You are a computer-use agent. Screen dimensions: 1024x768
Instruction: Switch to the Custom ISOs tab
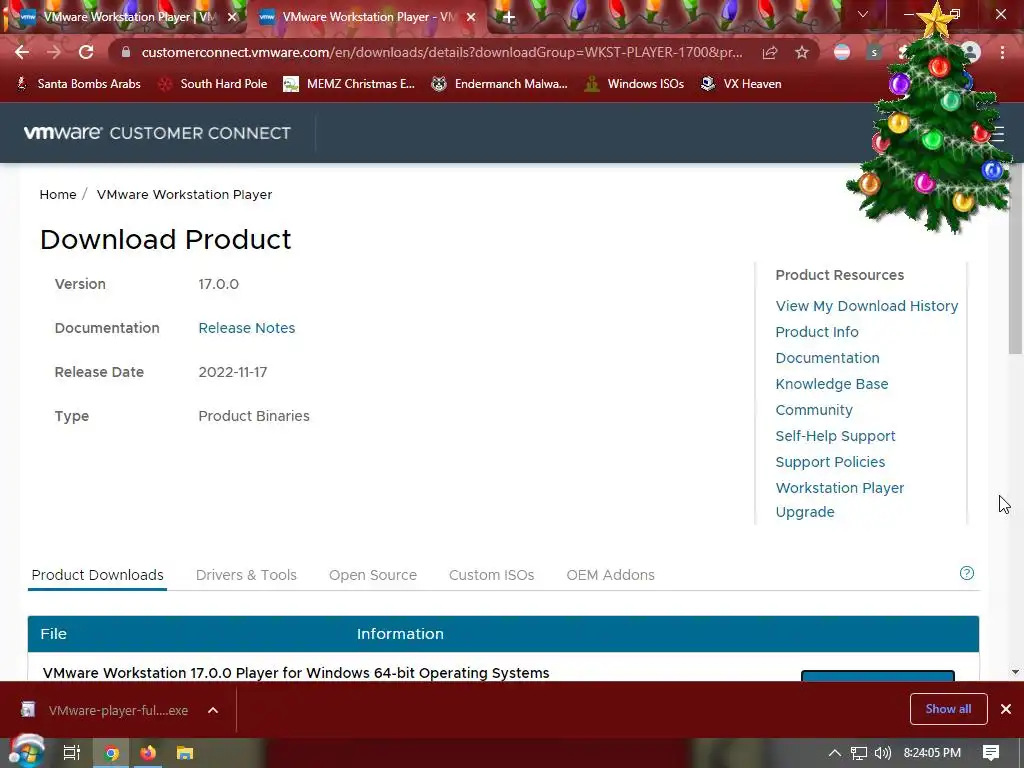[491, 575]
